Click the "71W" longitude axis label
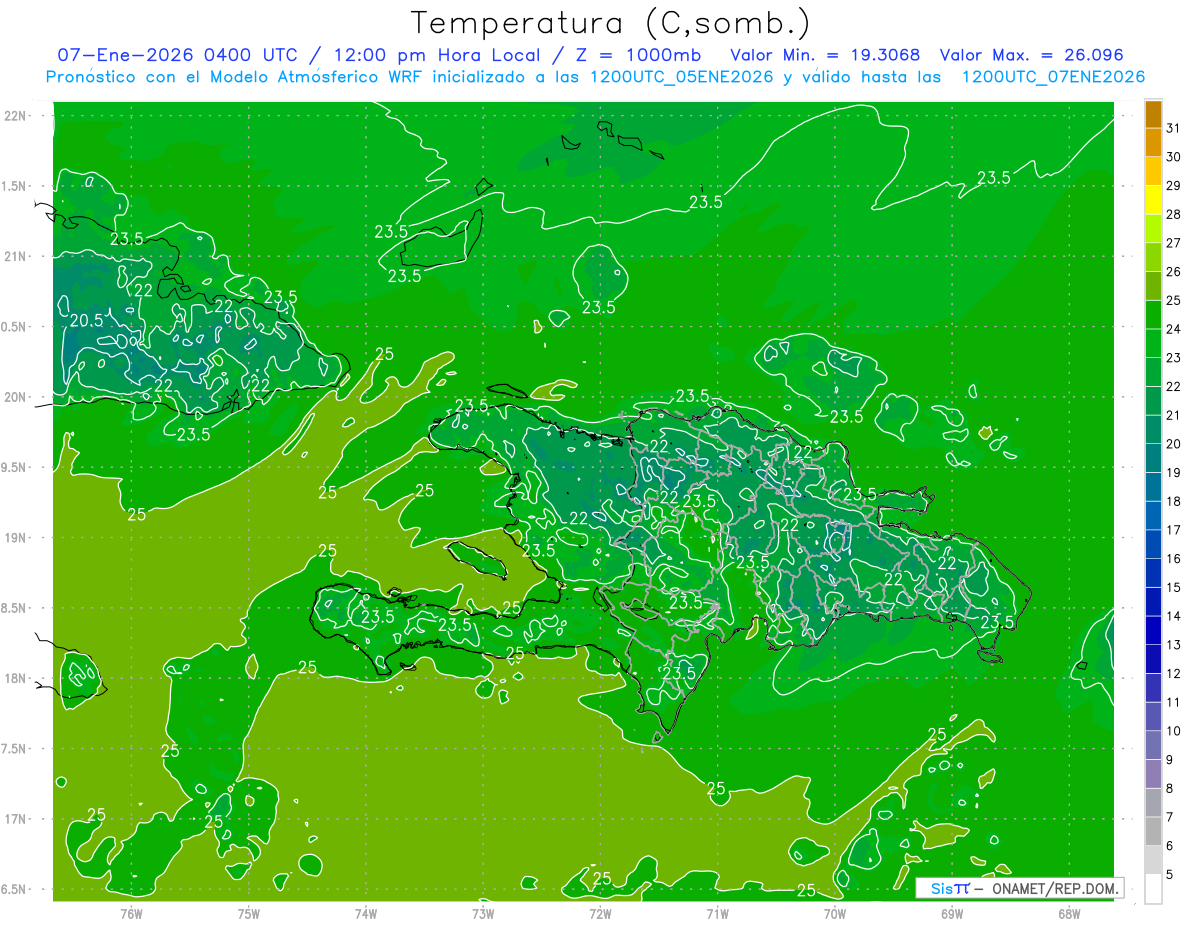This screenshot has height=927, width=1200. pos(717,914)
